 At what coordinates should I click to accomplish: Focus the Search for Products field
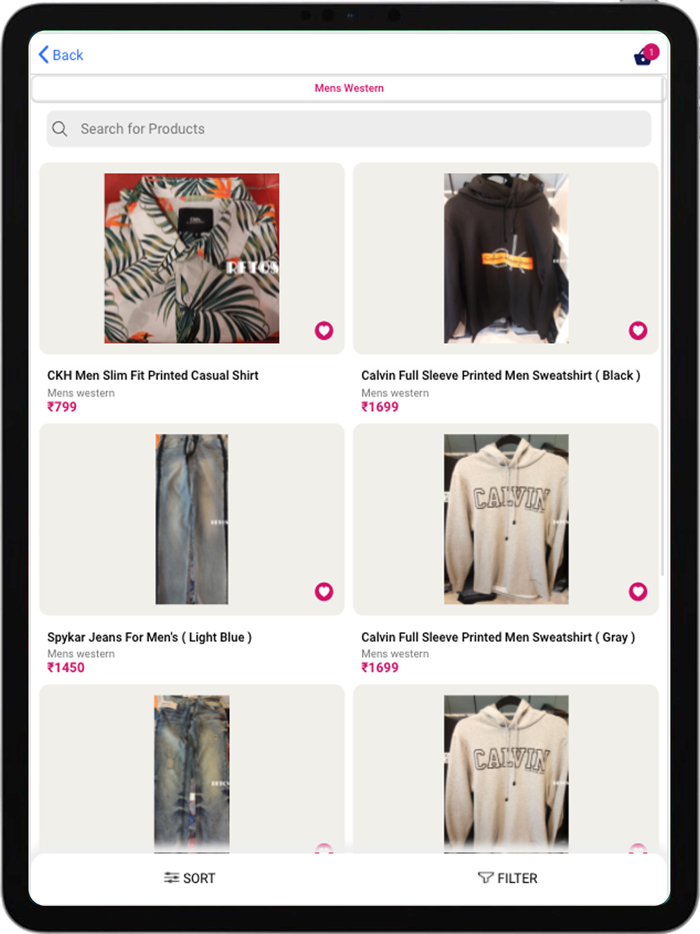point(349,129)
